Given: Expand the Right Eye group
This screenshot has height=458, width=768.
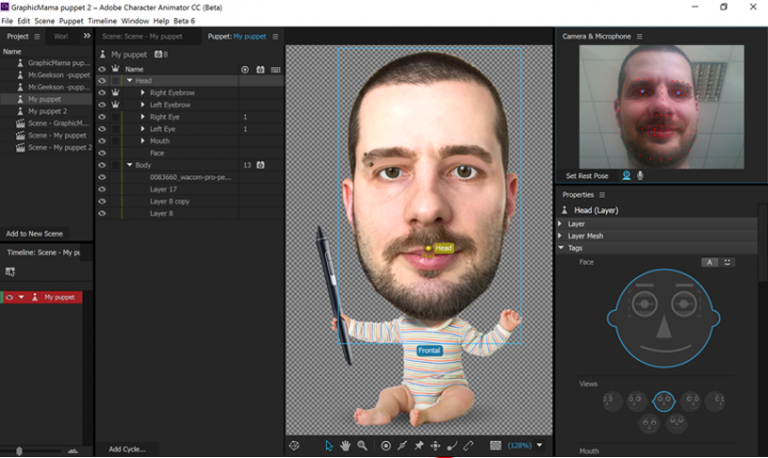Looking at the screenshot, I should [143, 117].
